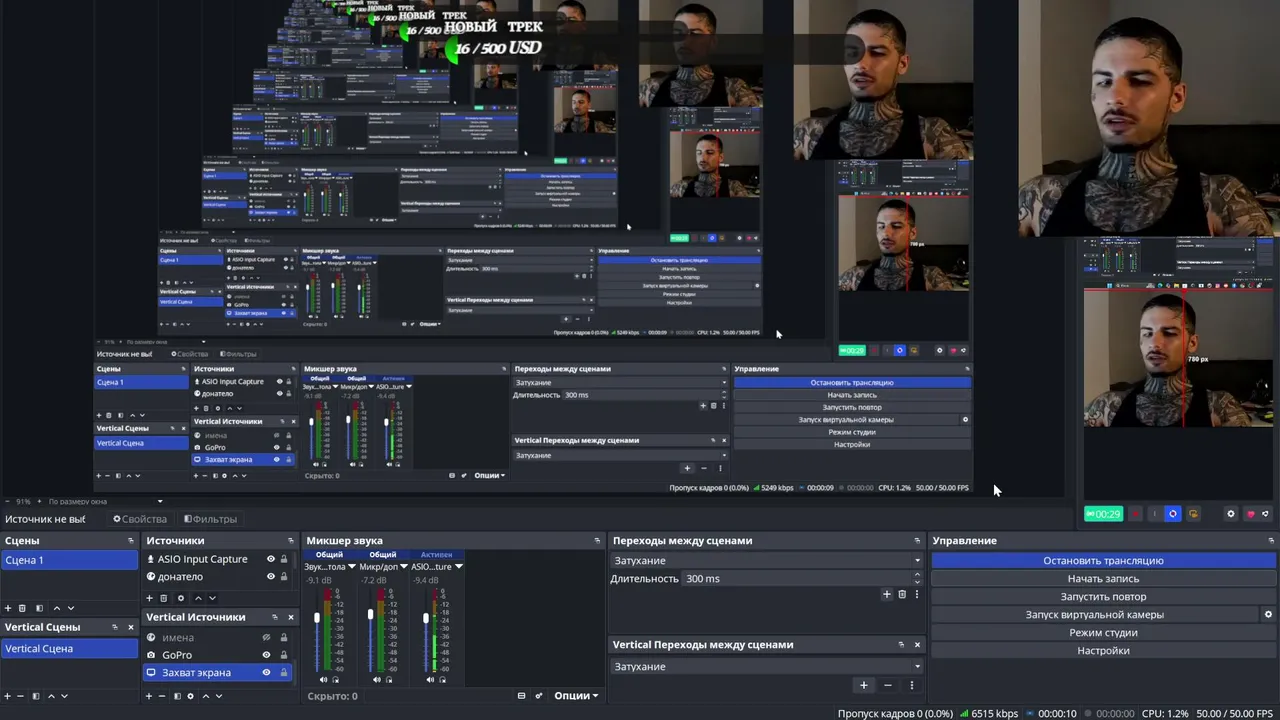The image size is (1280, 720).
Task: Remove source in Vertical Источники dock
Action: coord(163,696)
